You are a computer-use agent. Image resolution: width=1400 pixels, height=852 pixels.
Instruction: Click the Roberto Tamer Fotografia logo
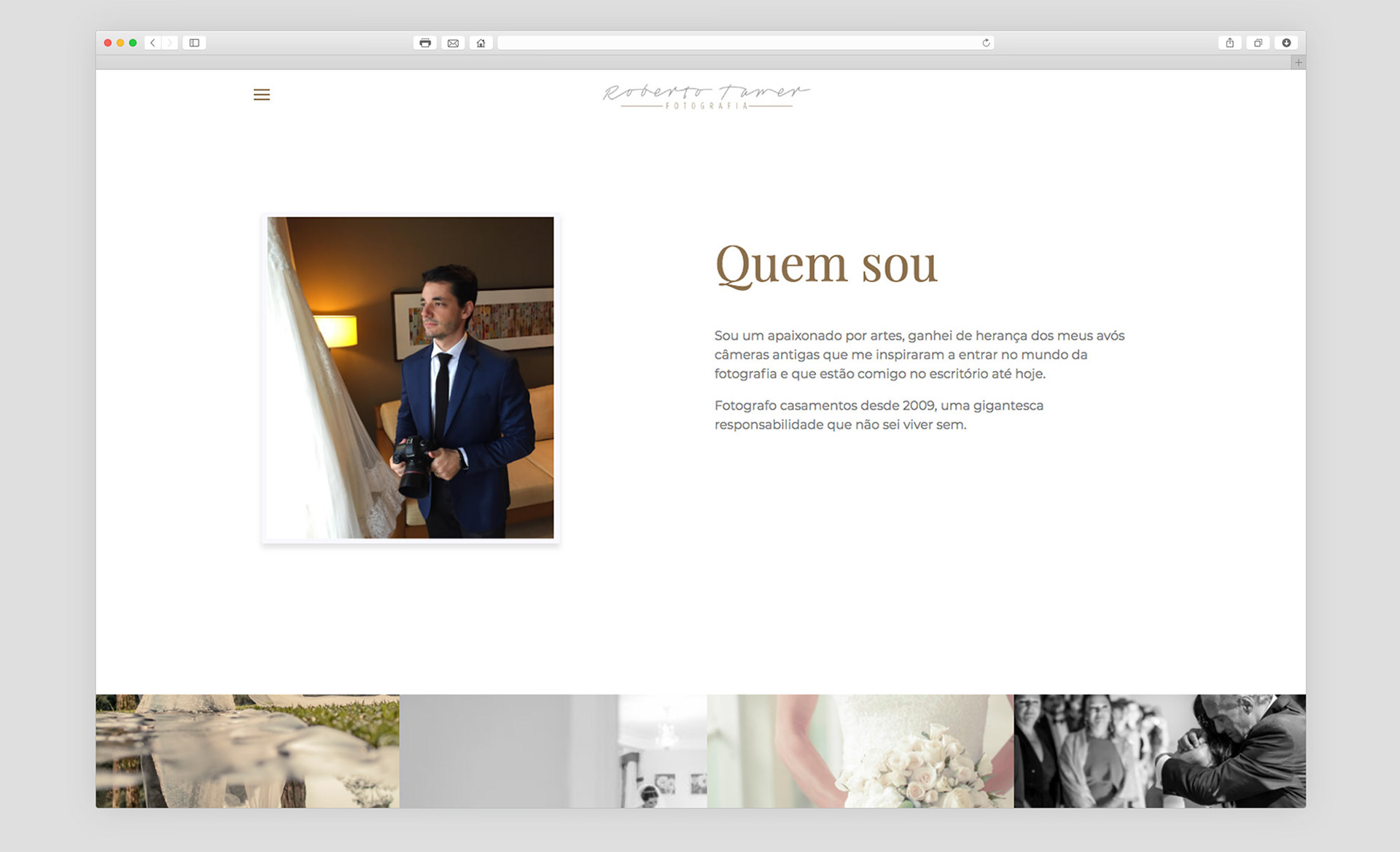(706, 96)
